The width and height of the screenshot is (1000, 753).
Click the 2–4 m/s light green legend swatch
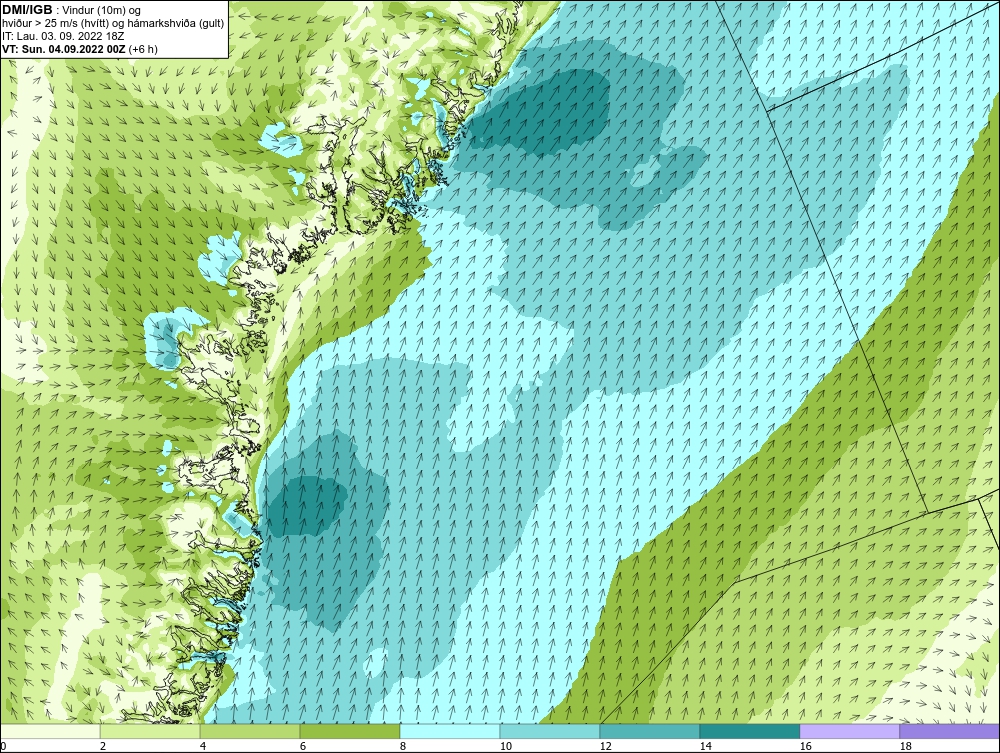[x=150, y=731]
